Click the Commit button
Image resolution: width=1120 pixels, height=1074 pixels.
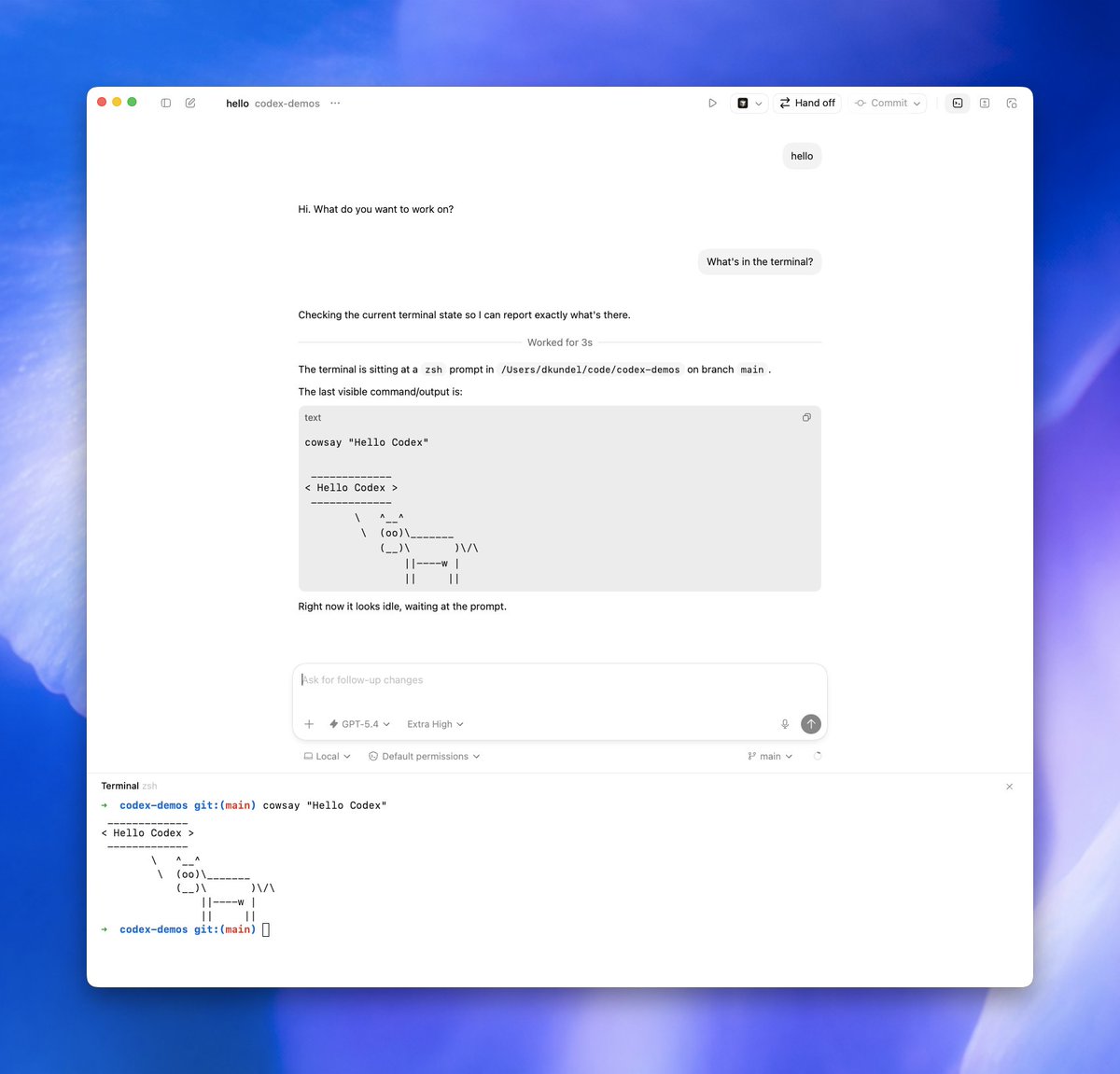tap(881, 103)
